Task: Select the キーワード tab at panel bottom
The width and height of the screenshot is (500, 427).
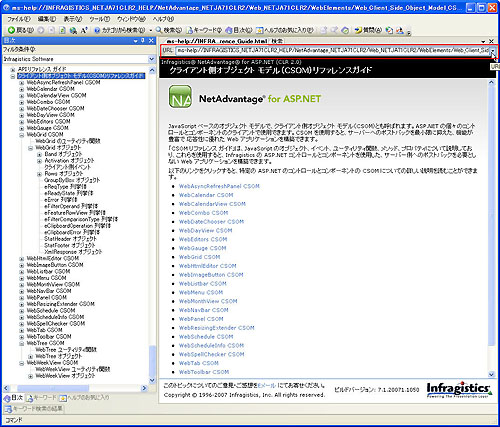Action: point(41,398)
